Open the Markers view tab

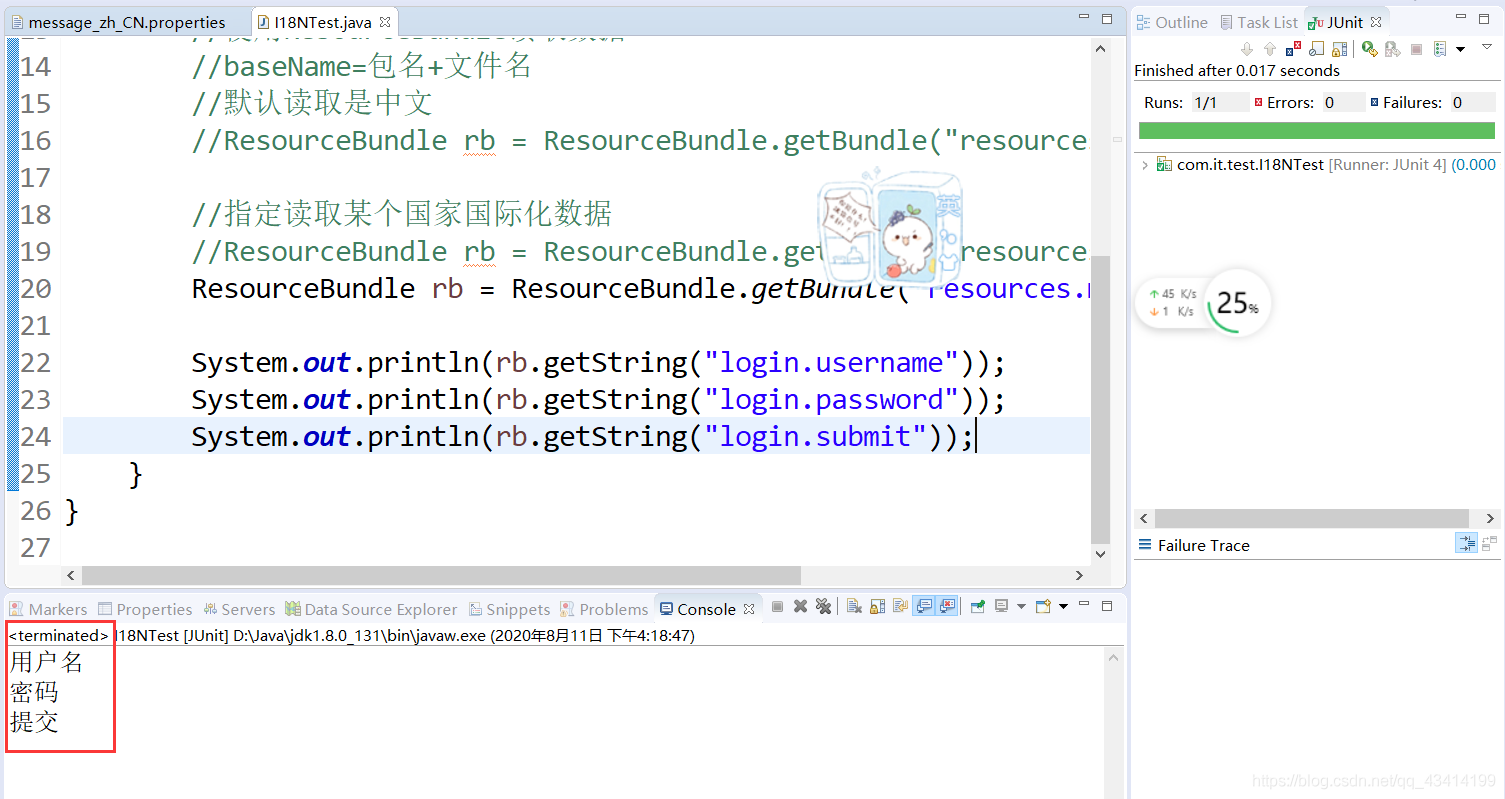pos(48,609)
